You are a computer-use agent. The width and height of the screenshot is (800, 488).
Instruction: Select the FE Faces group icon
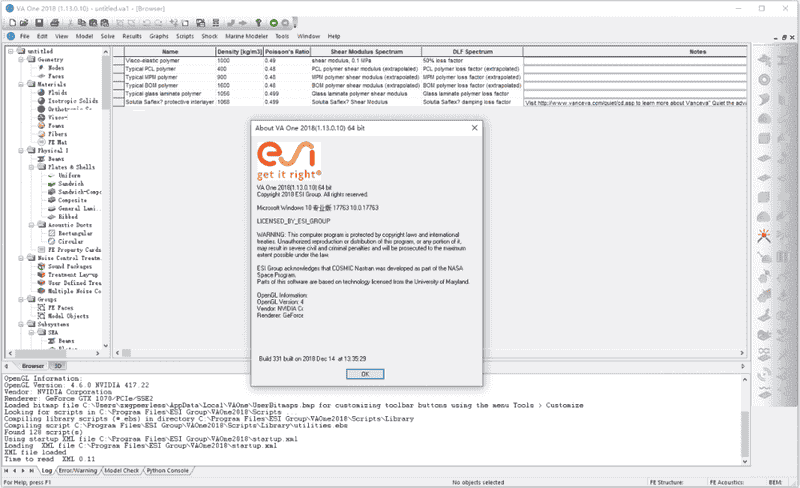(x=41, y=308)
